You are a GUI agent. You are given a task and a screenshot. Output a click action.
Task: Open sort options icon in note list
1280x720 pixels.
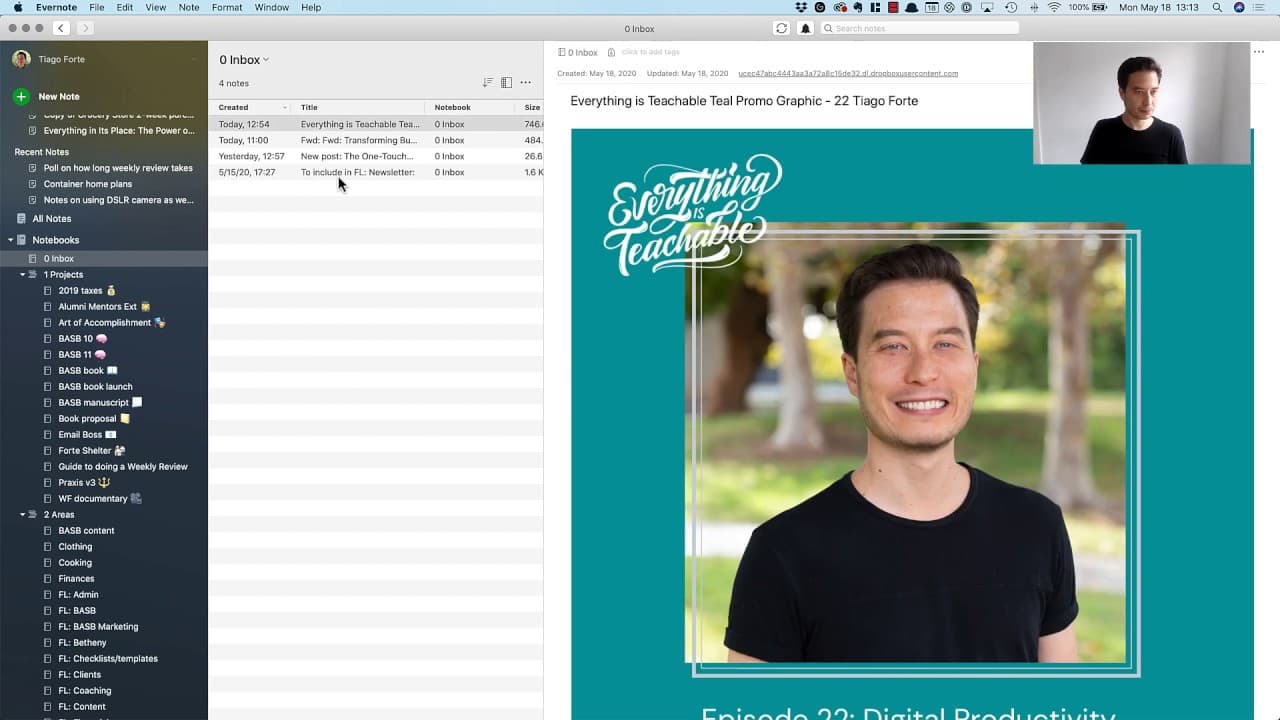488,83
